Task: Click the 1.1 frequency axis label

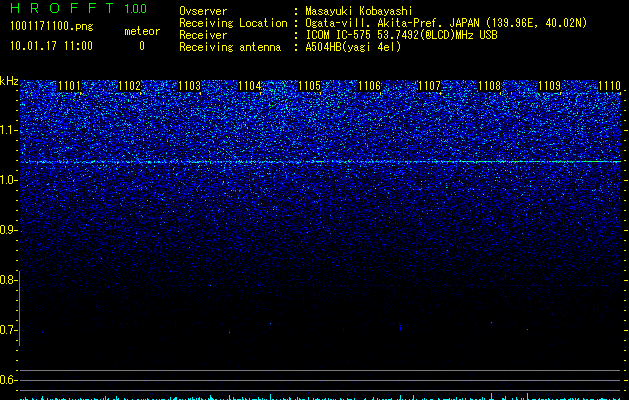Action: 8,130
